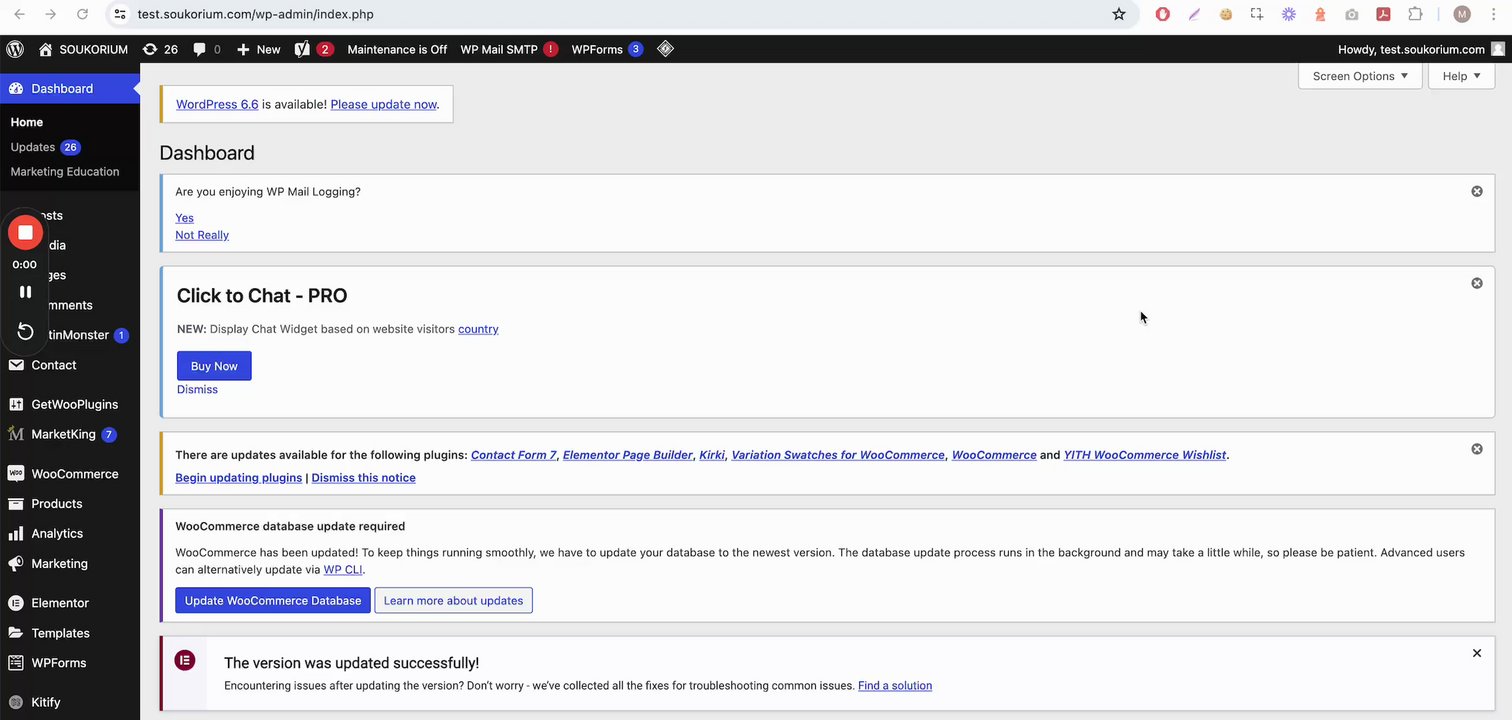This screenshot has height=720, width=1512.
Task: Click the country link
Action: coord(478,329)
